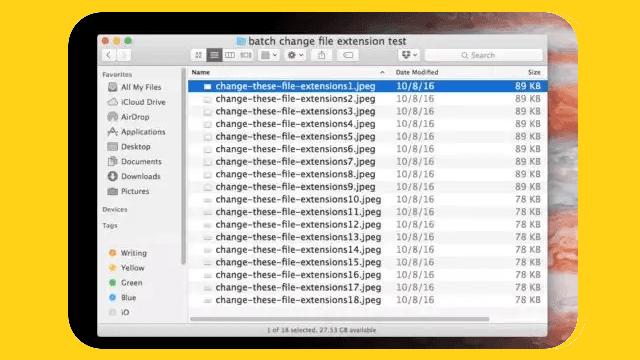The height and width of the screenshot is (360, 640).
Task: Select file change-these-file-extensions1.jpeg
Action: point(367,86)
